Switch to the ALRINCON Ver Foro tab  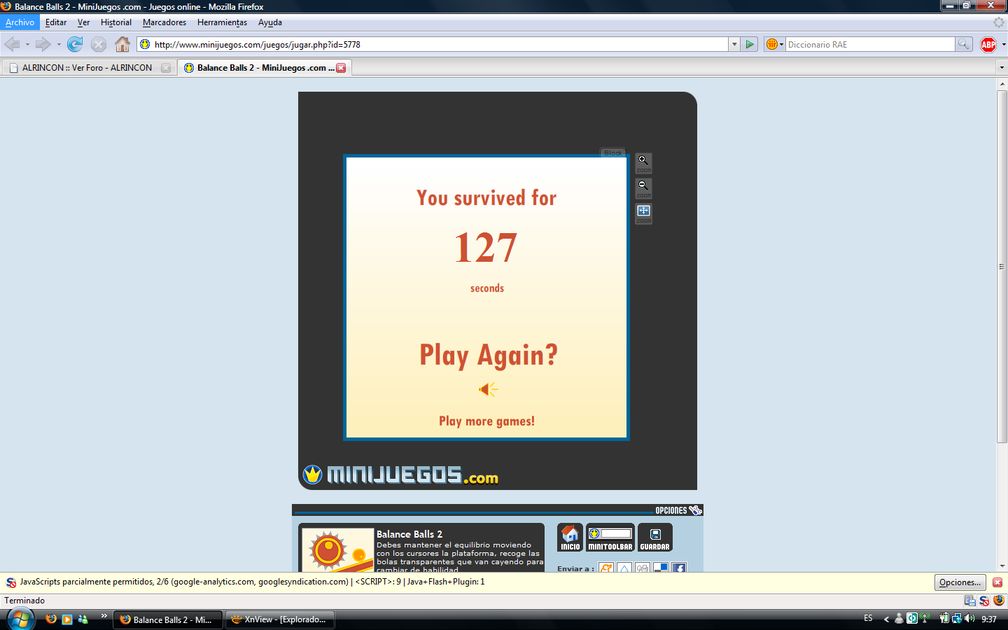tap(89, 68)
